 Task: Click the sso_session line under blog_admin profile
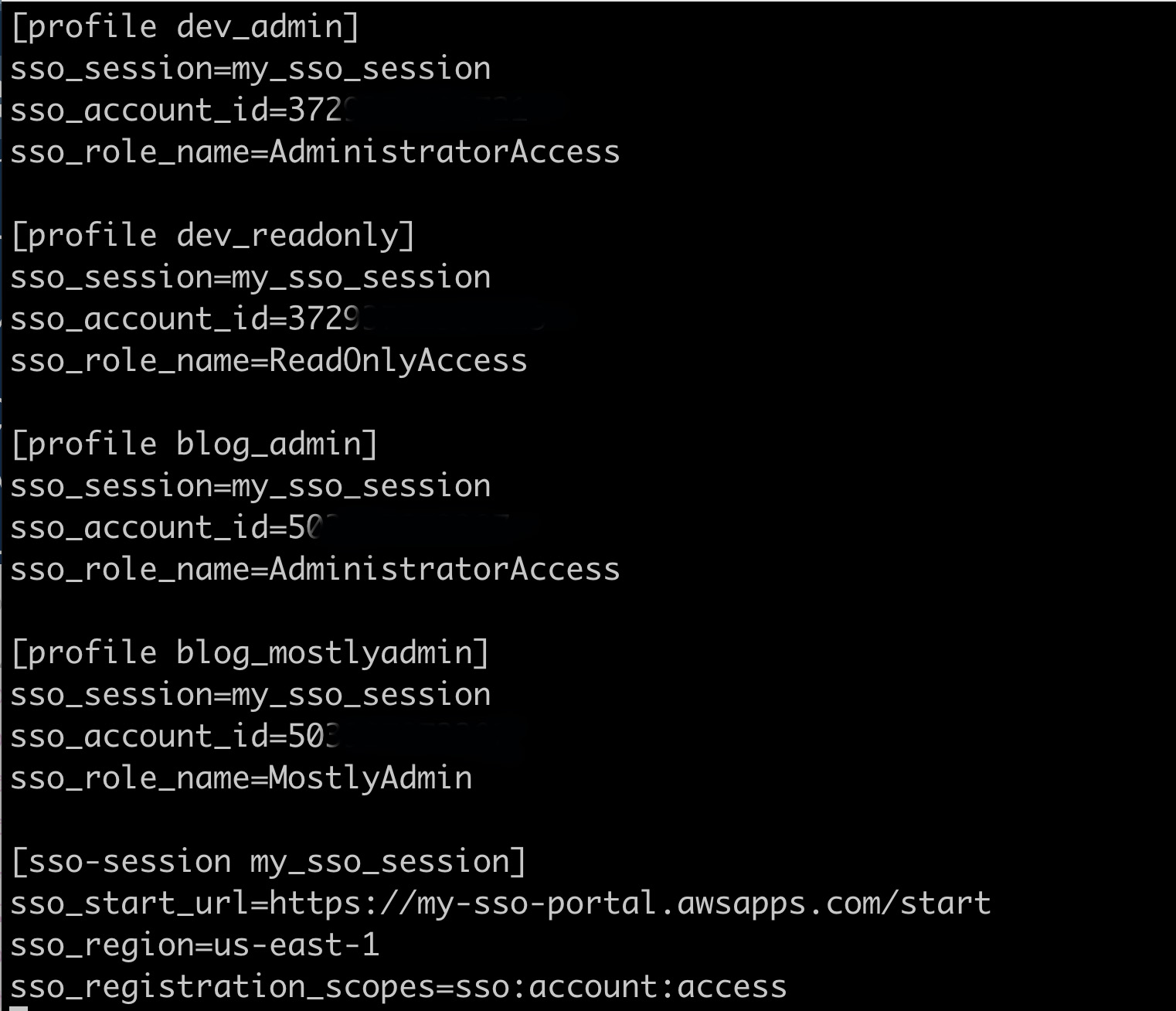[x=250, y=486]
